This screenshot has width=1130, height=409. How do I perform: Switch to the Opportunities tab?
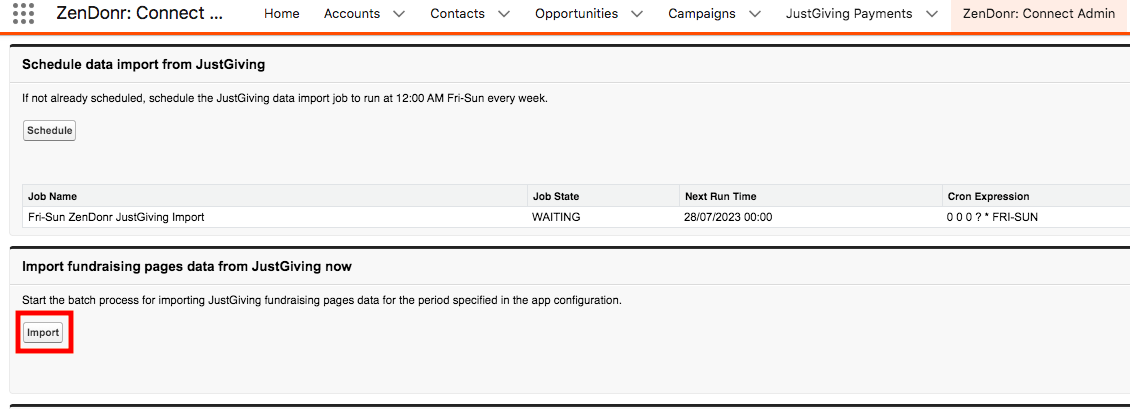click(x=576, y=14)
